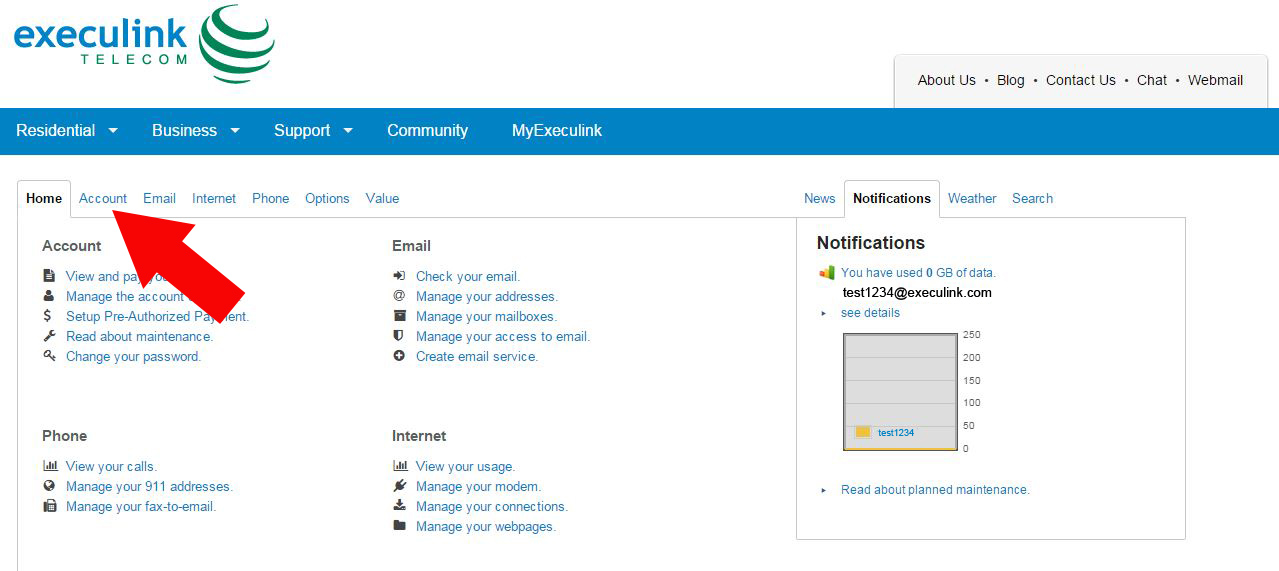Image resolution: width=1279 pixels, height=571 pixels.
Task: Click person icon beside Manage the account
Action: (x=49, y=296)
